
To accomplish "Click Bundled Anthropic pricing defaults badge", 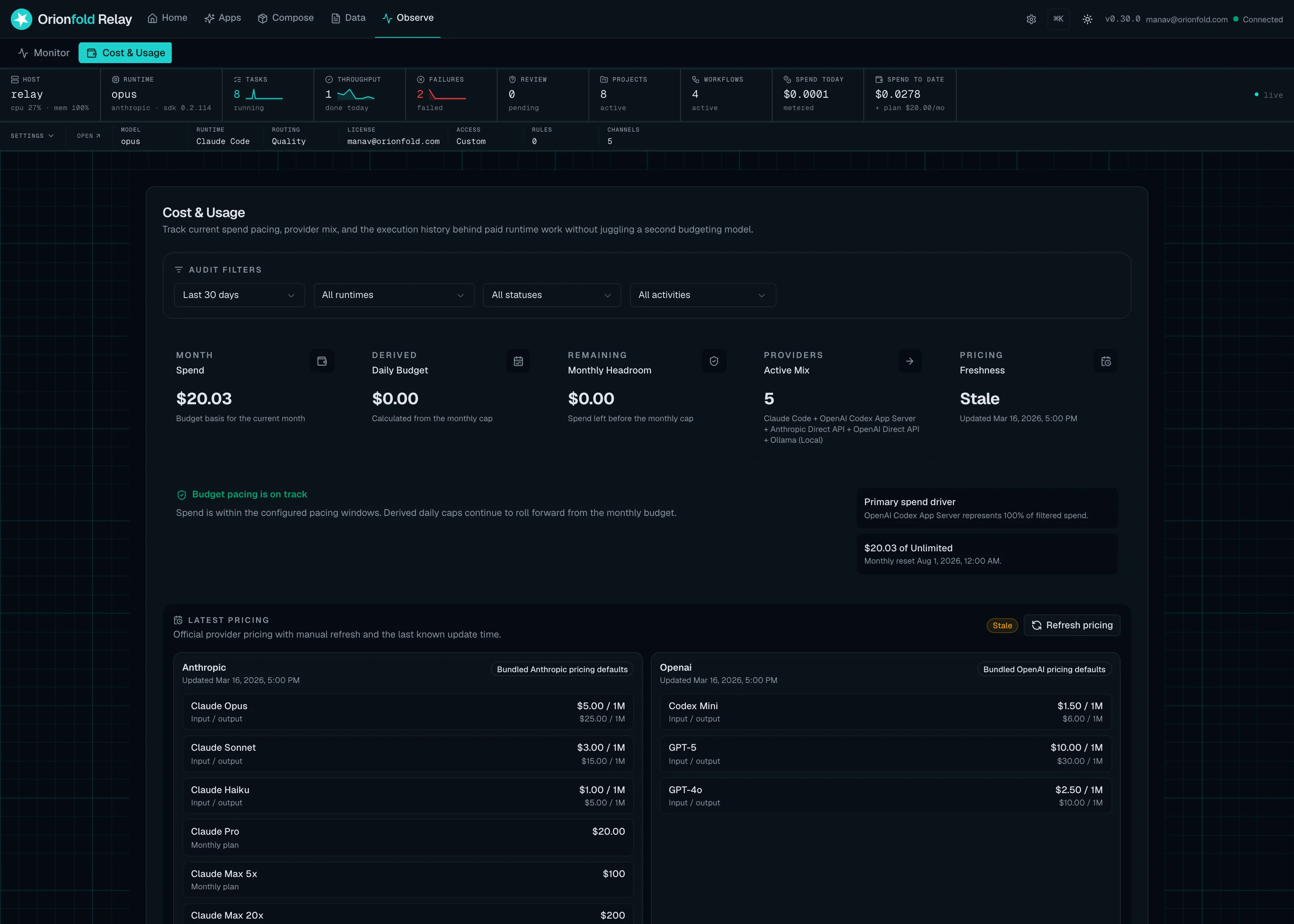I will pyautogui.click(x=562, y=670).
